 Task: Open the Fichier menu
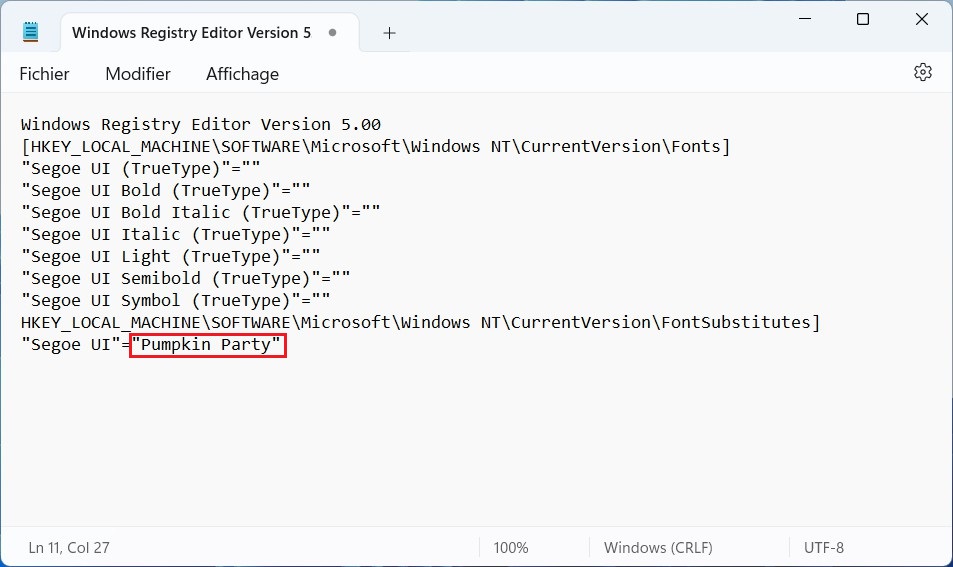tap(44, 74)
